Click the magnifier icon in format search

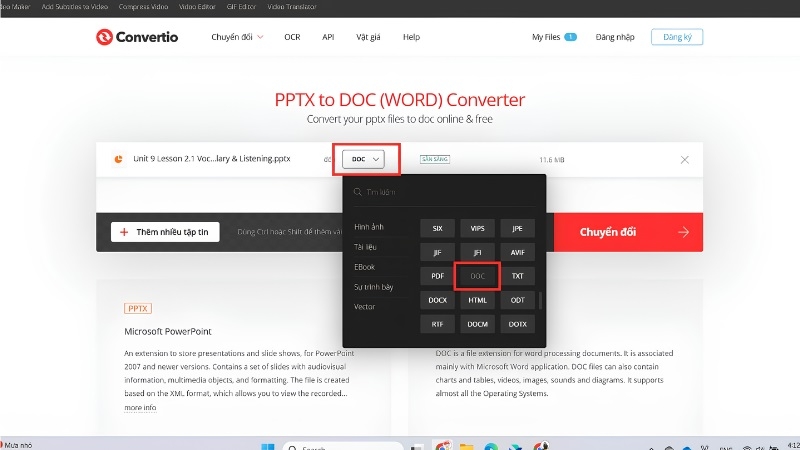pyautogui.click(x=358, y=192)
